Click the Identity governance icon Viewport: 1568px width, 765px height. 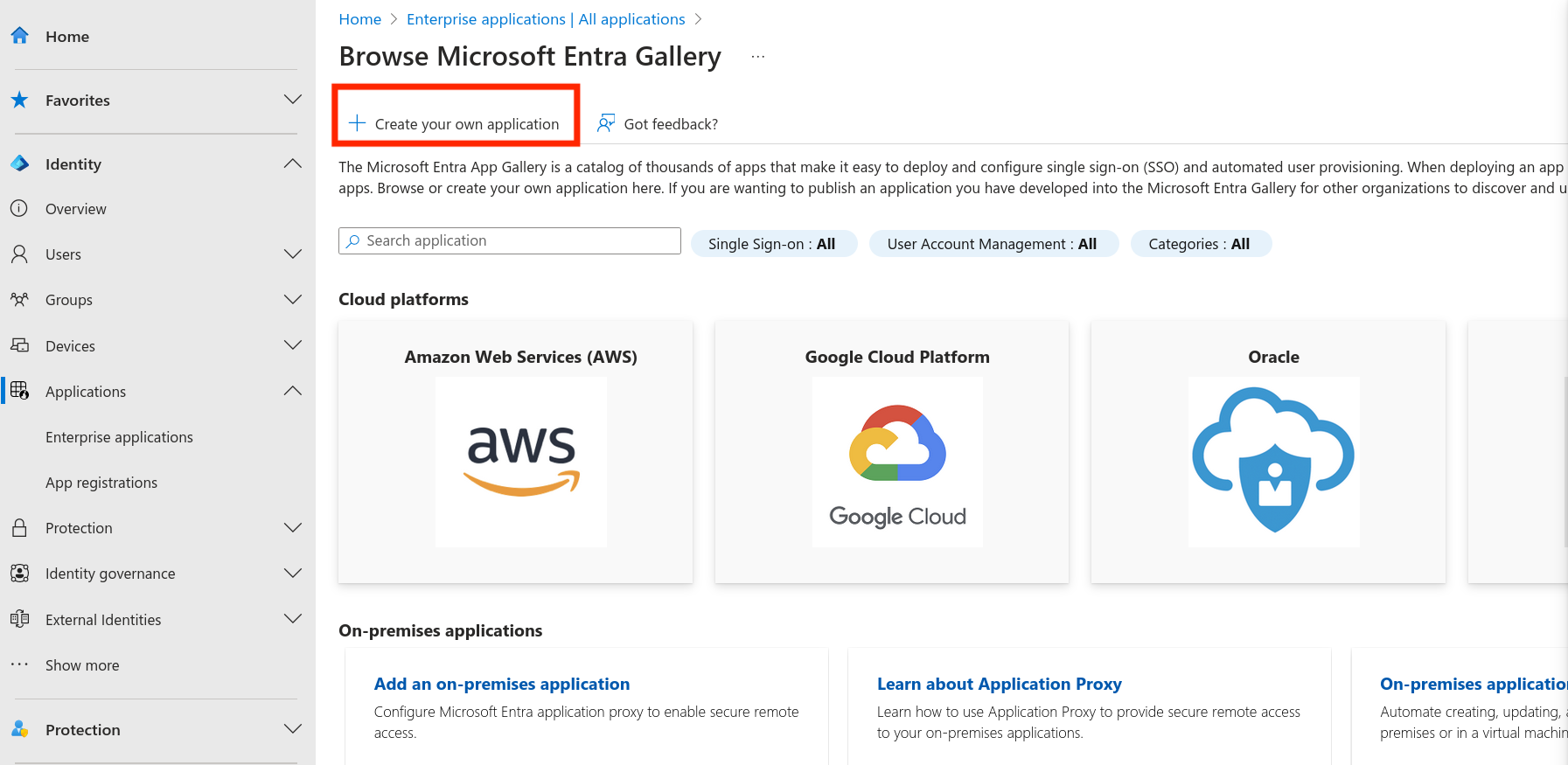coord(19,573)
